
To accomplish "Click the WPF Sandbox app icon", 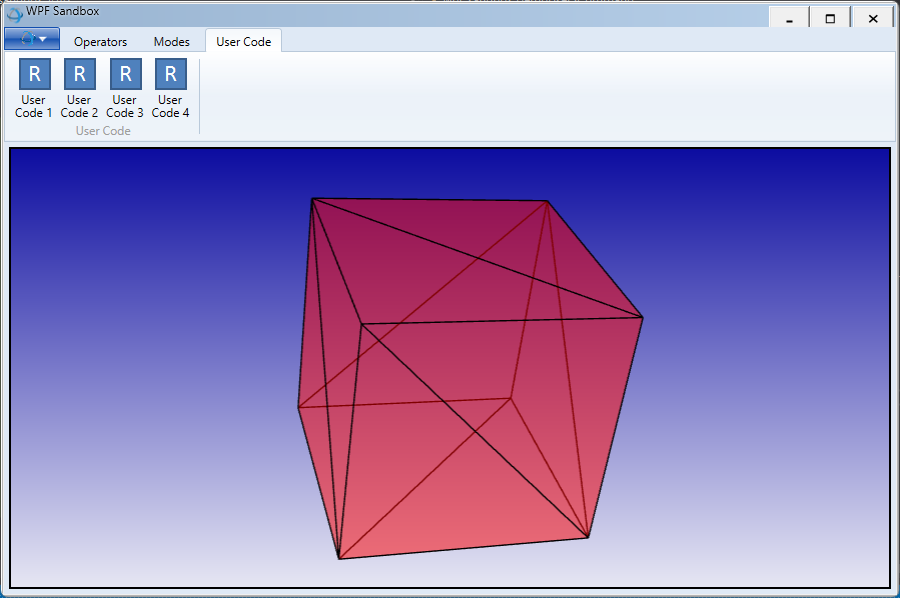I will tap(14, 13).
